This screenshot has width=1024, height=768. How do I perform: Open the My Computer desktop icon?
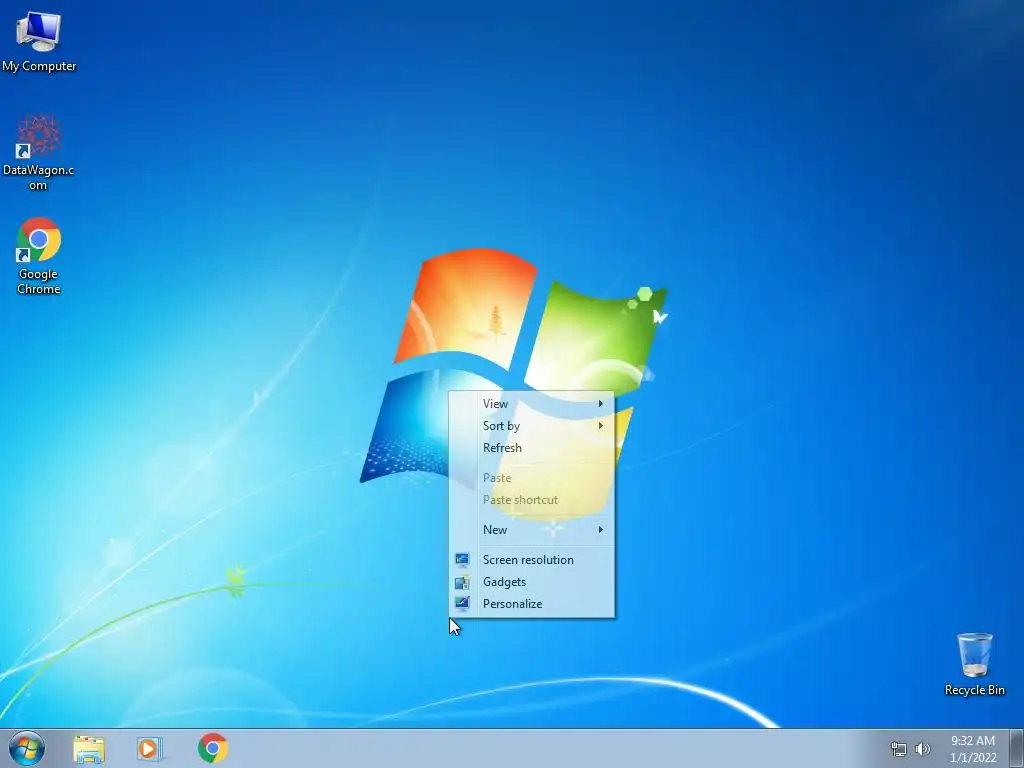pos(39,41)
